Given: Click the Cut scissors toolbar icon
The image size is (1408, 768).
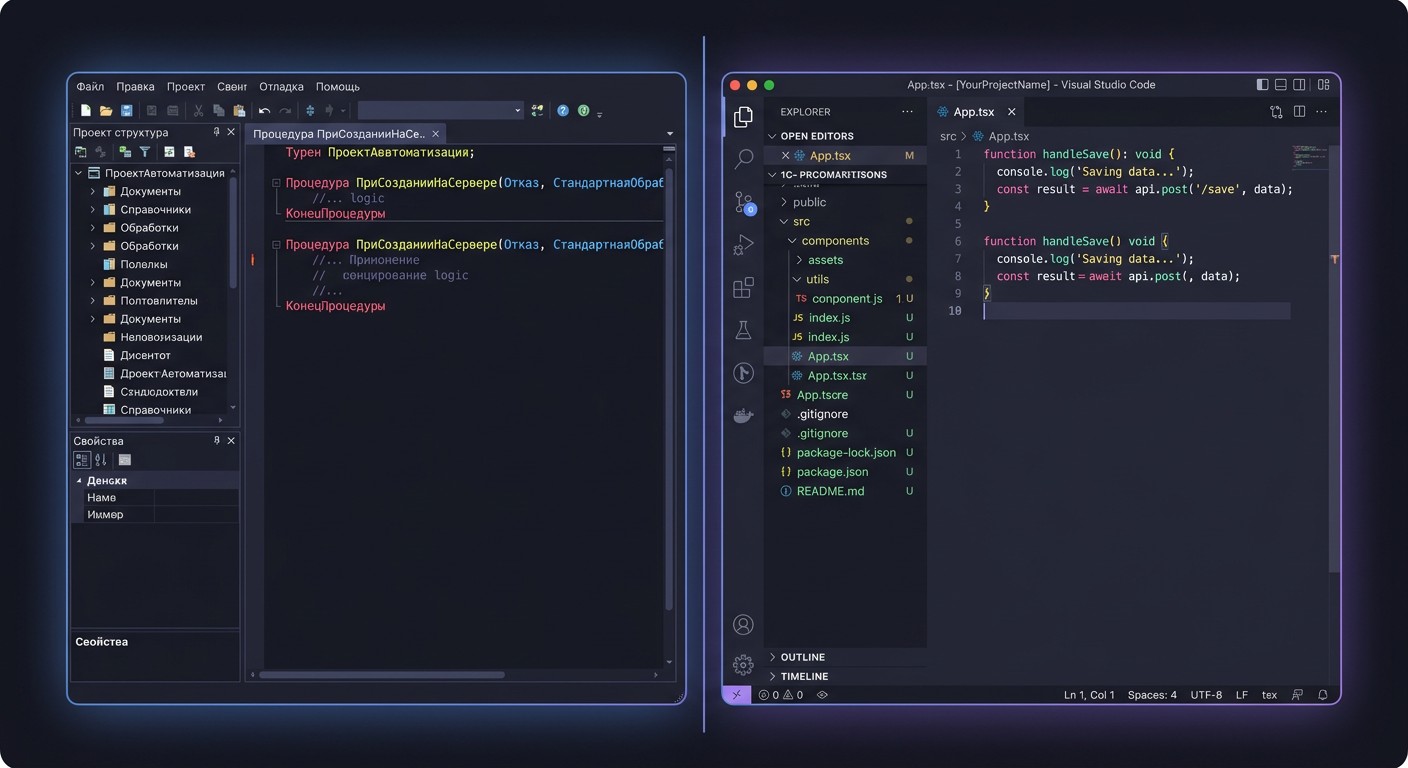Looking at the screenshot, I should [x=198, y=111].
